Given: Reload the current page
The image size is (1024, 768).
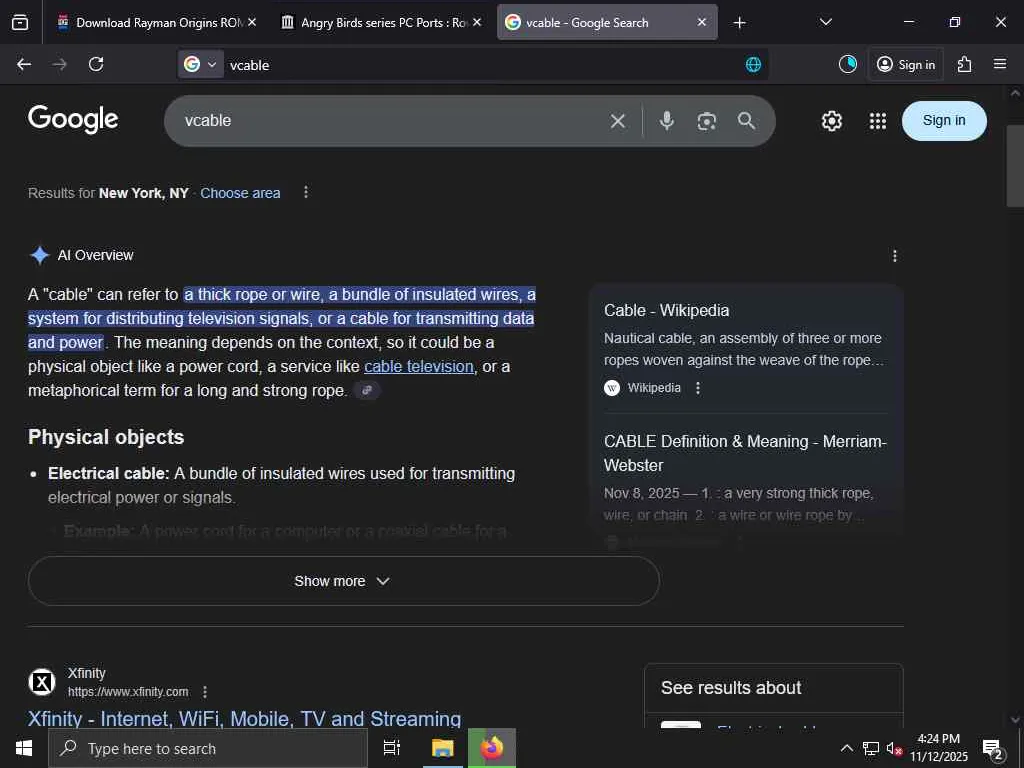Looking at the screenshot, I should [96, 64].
